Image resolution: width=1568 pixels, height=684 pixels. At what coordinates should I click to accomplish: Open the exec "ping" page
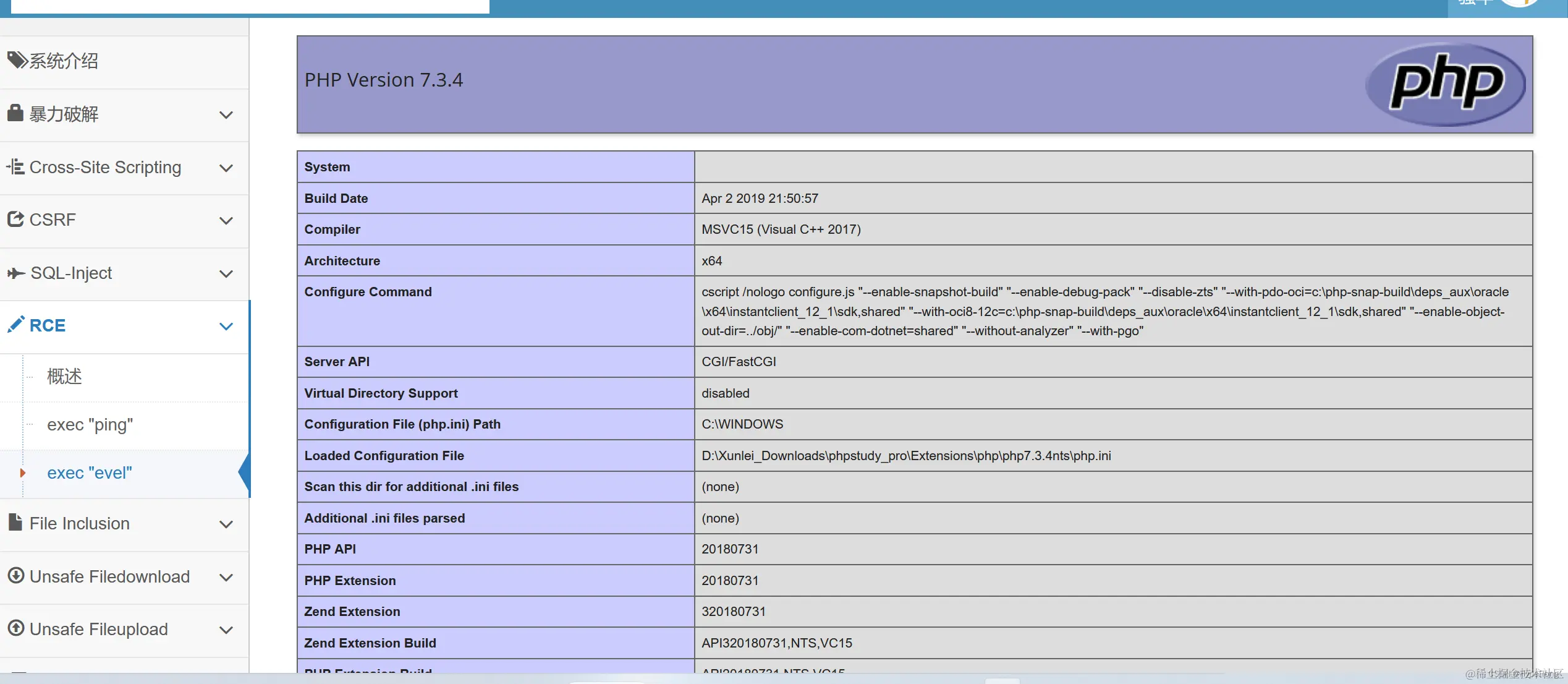point(90,425)
